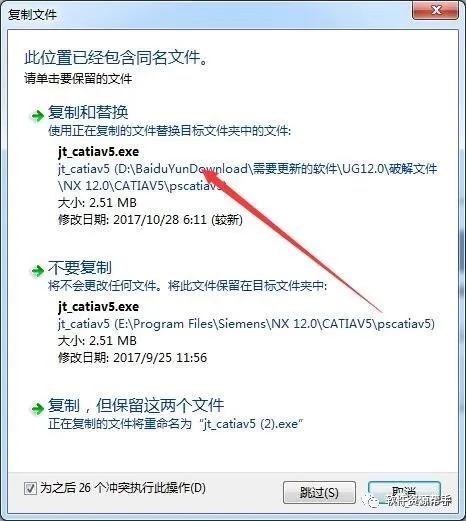Click the 2017/10/28 6:11 modified date line
This screenshot has height=521, width=466.
point(150,220)
